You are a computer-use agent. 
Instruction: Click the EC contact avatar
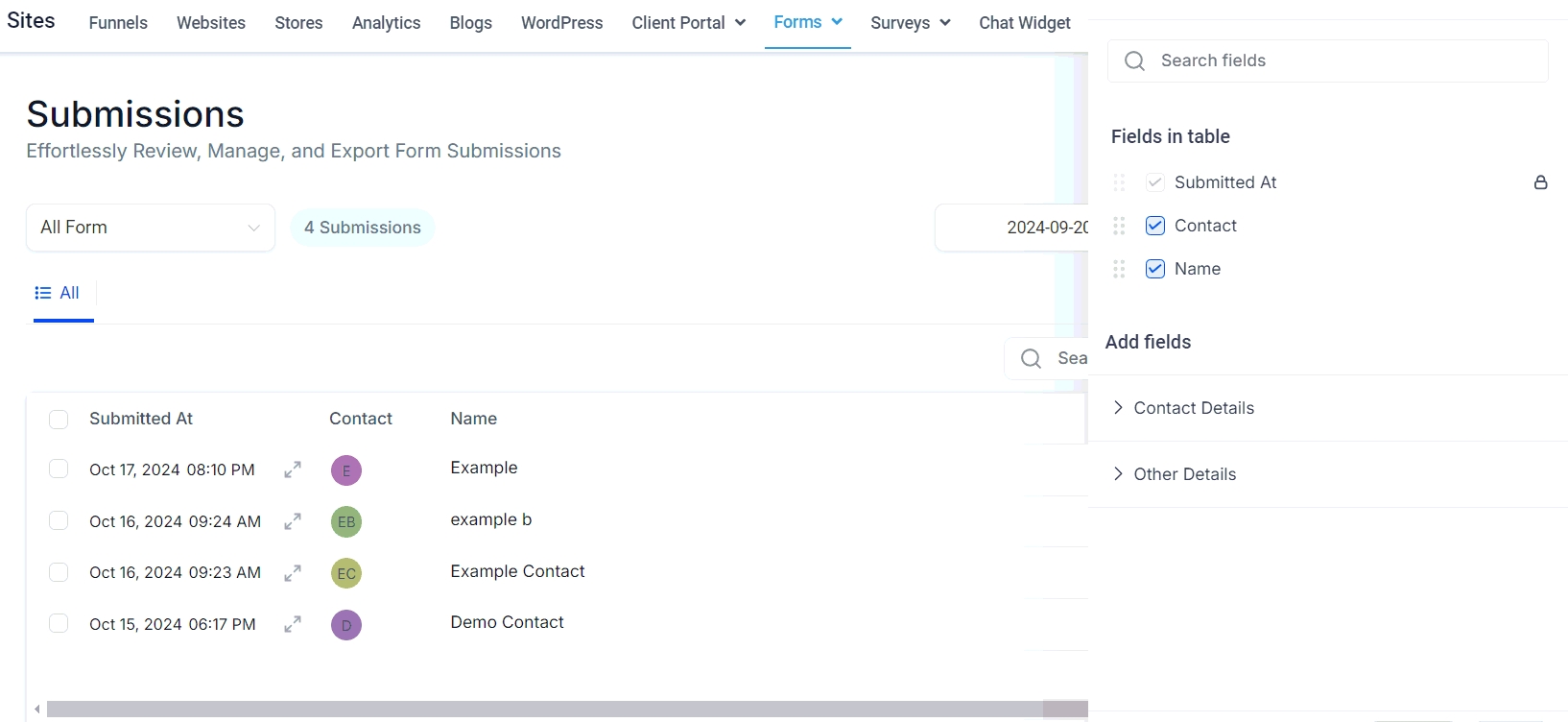(346, 573)
